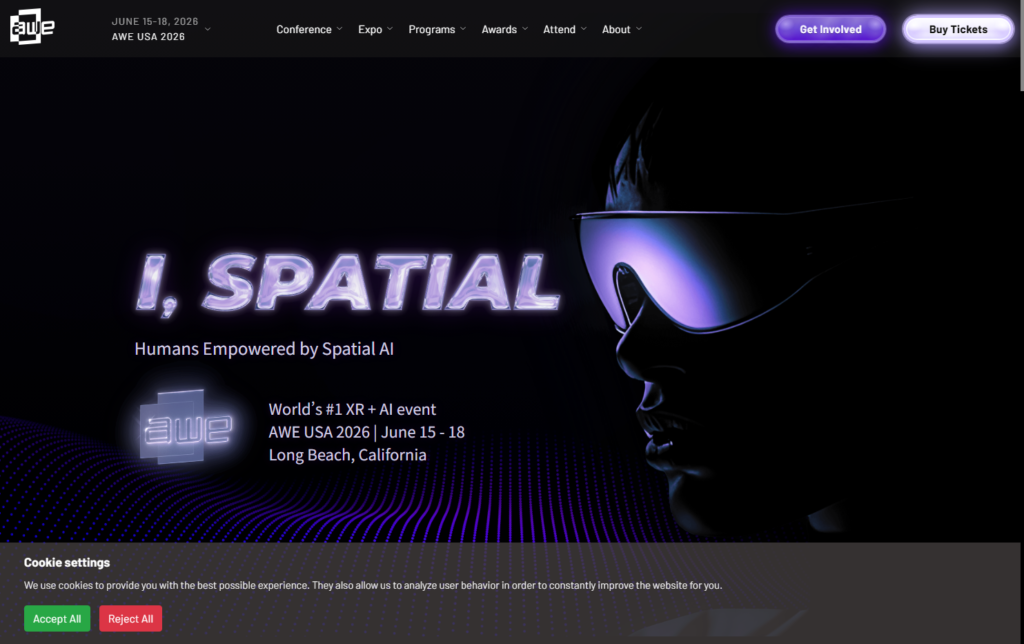Select the Long Beach, California location text
Viewport: 1024px width, 644px height.
[x=347, y=455]
